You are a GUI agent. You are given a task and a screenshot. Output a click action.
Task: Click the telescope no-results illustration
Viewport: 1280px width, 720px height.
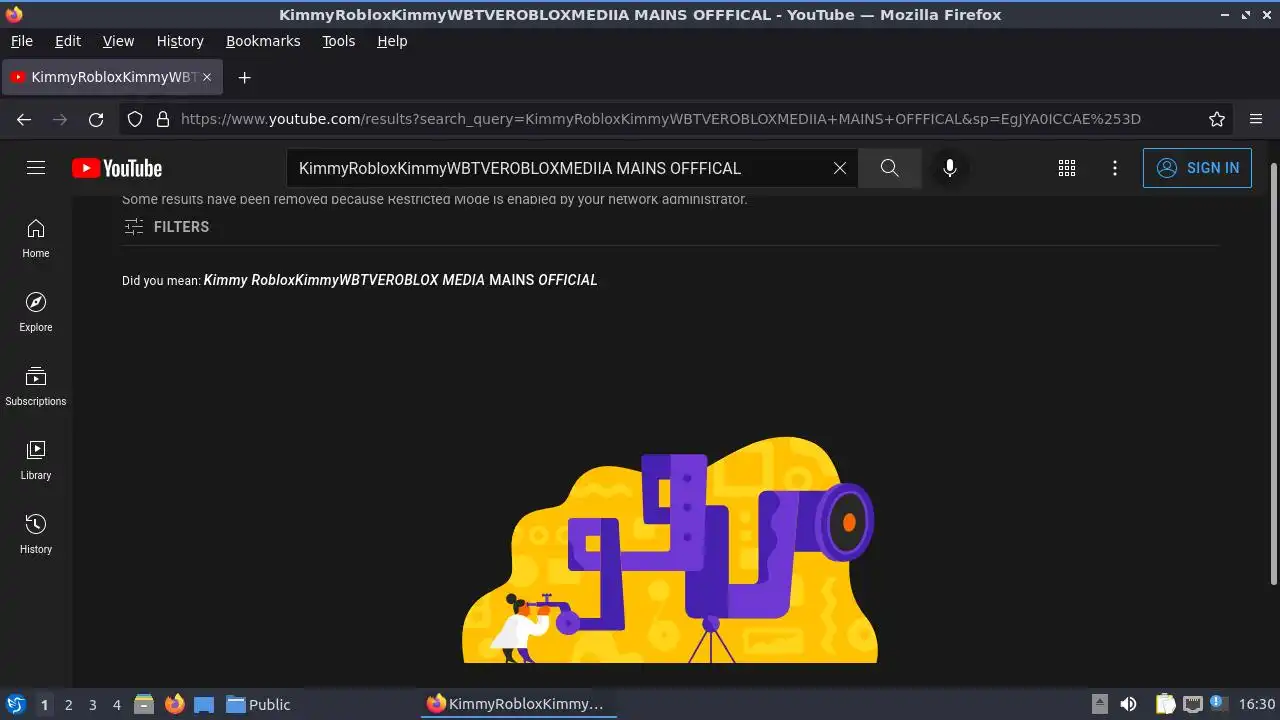670,550
